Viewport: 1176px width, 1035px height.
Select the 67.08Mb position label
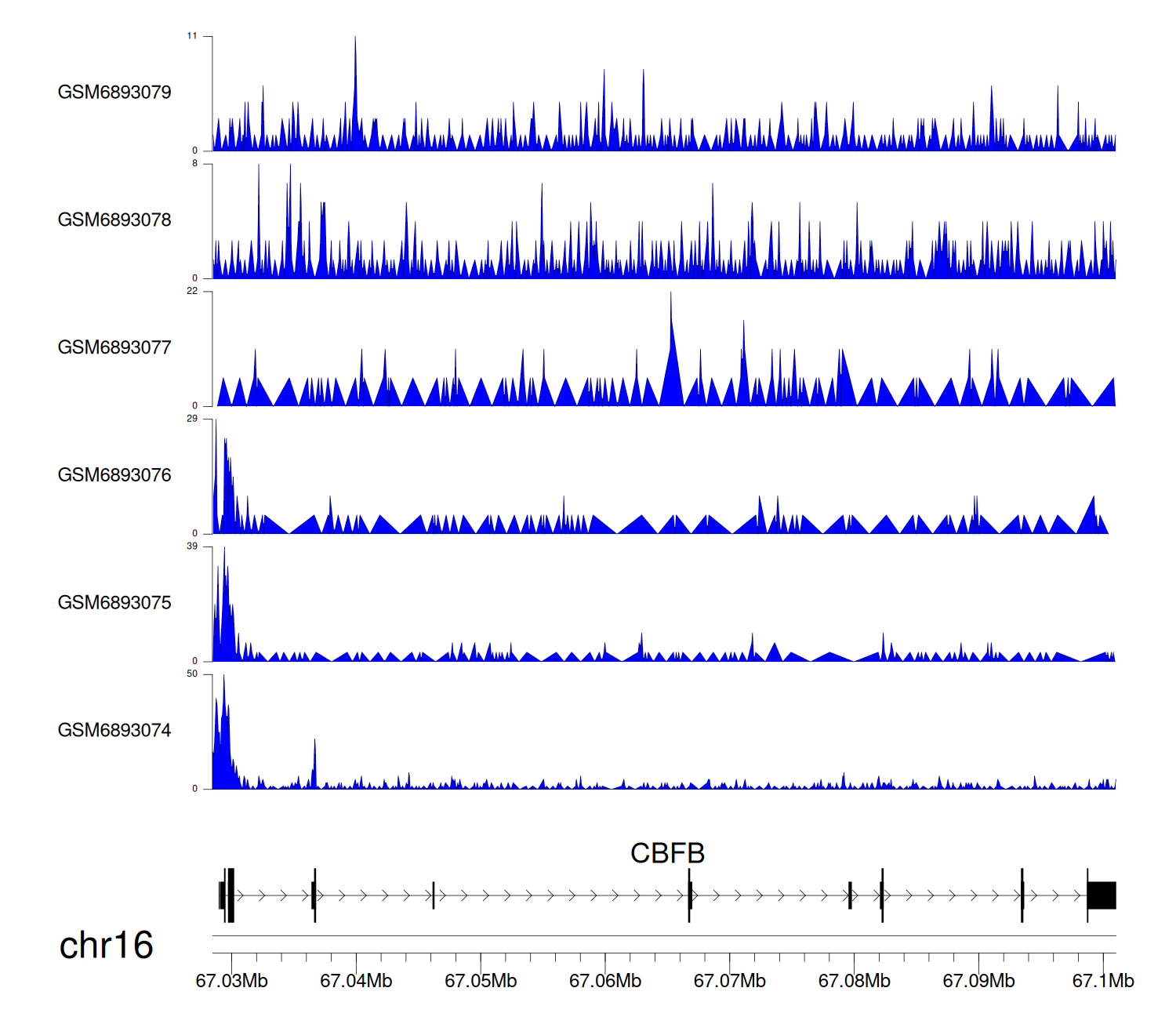tap(854, 981)
